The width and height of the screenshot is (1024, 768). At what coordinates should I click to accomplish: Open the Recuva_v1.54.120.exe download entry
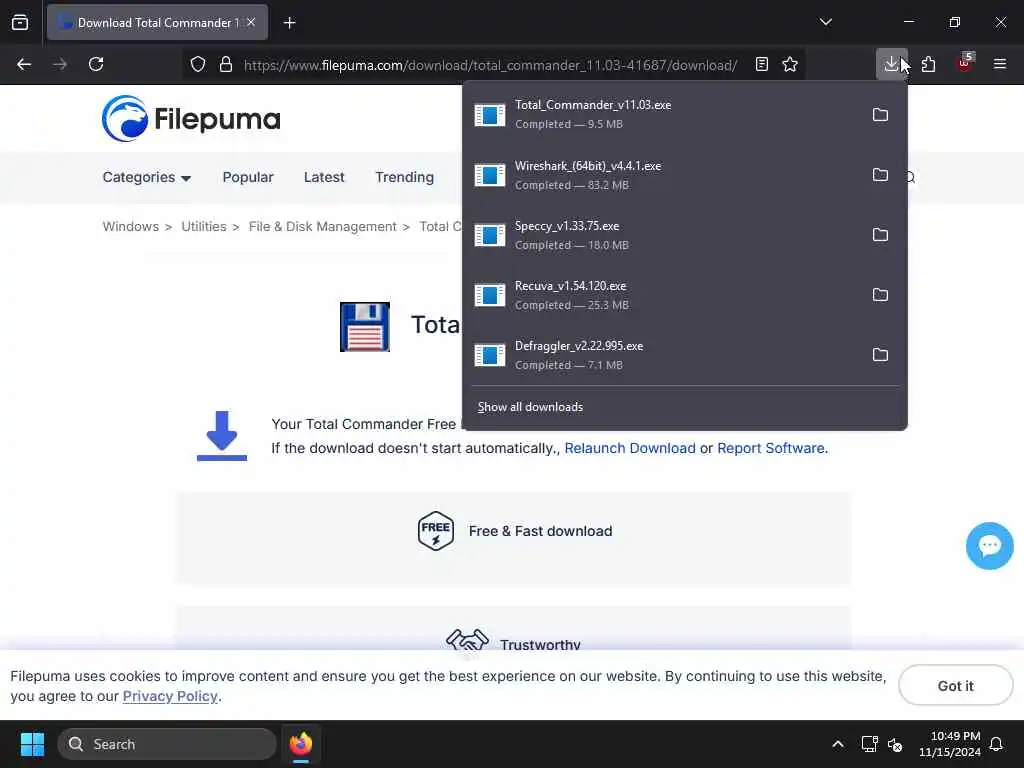pos(663,295)
